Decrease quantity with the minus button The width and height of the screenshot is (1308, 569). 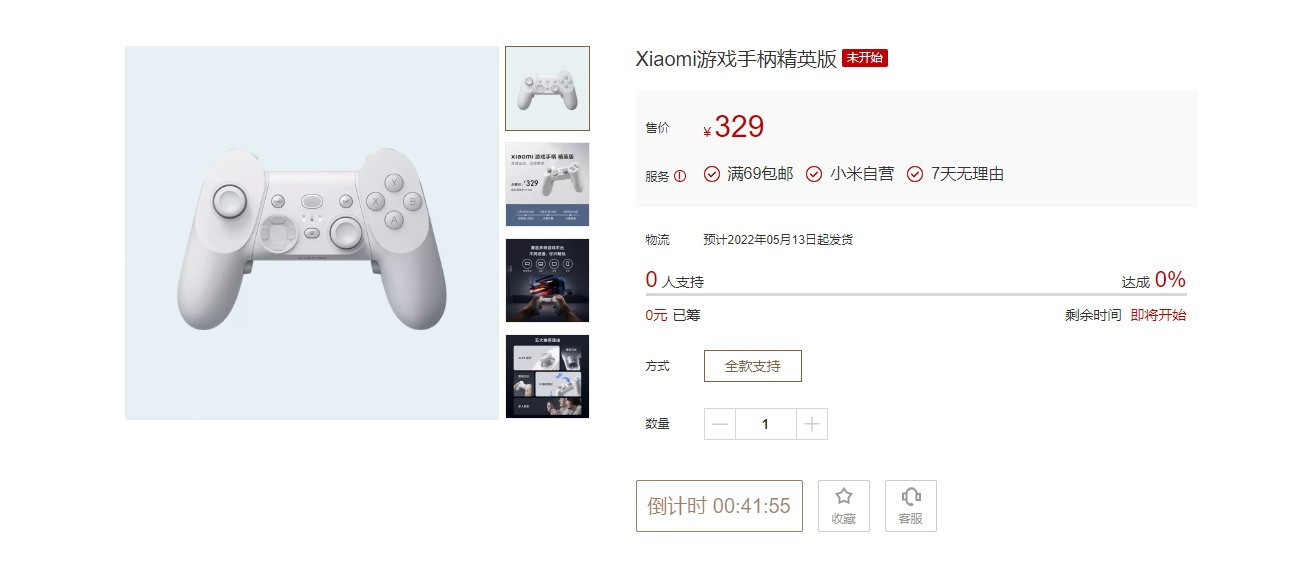tap(720, 424)
